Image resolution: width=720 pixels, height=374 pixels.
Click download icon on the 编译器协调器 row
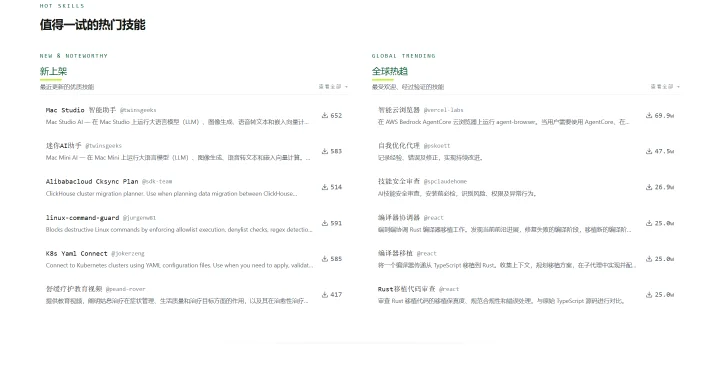pyautogui.click(x=649, y=223)
